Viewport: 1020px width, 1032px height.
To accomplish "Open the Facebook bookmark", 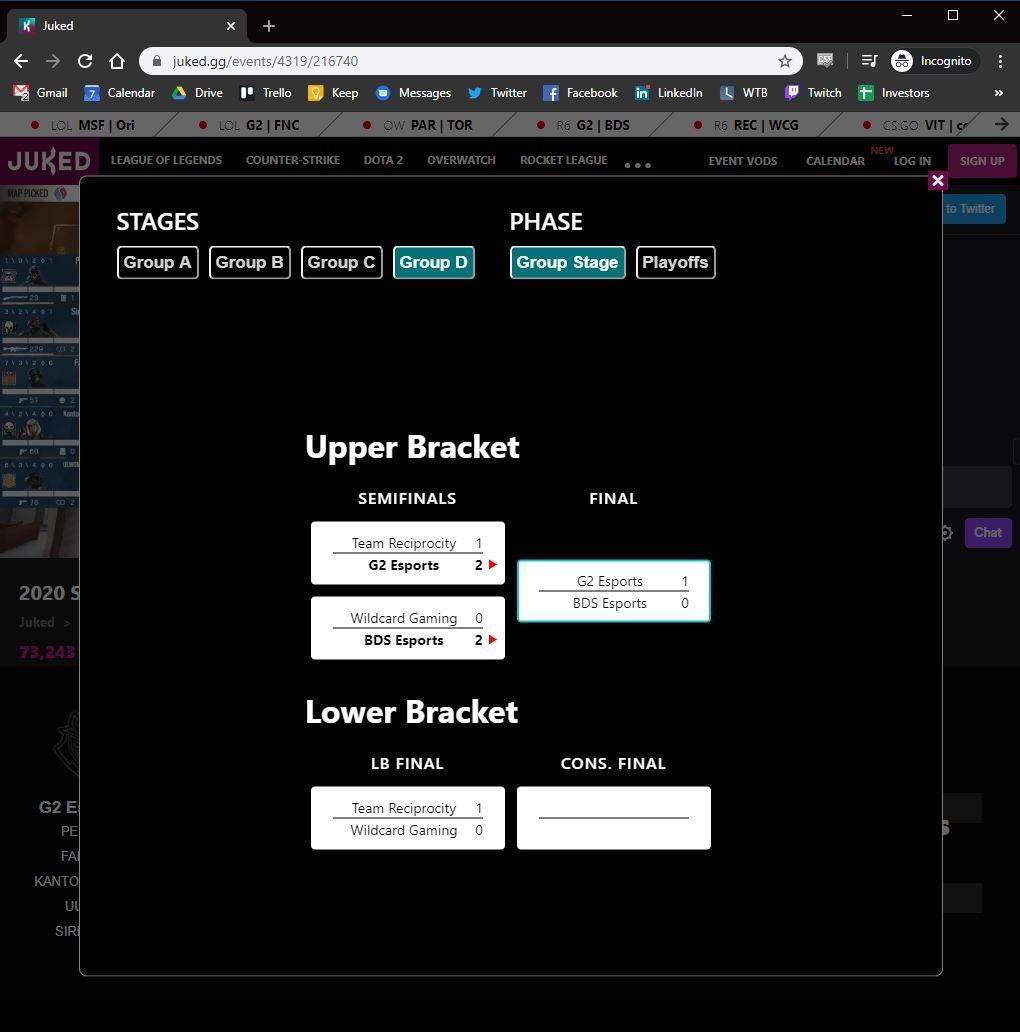I will (580, 93).
